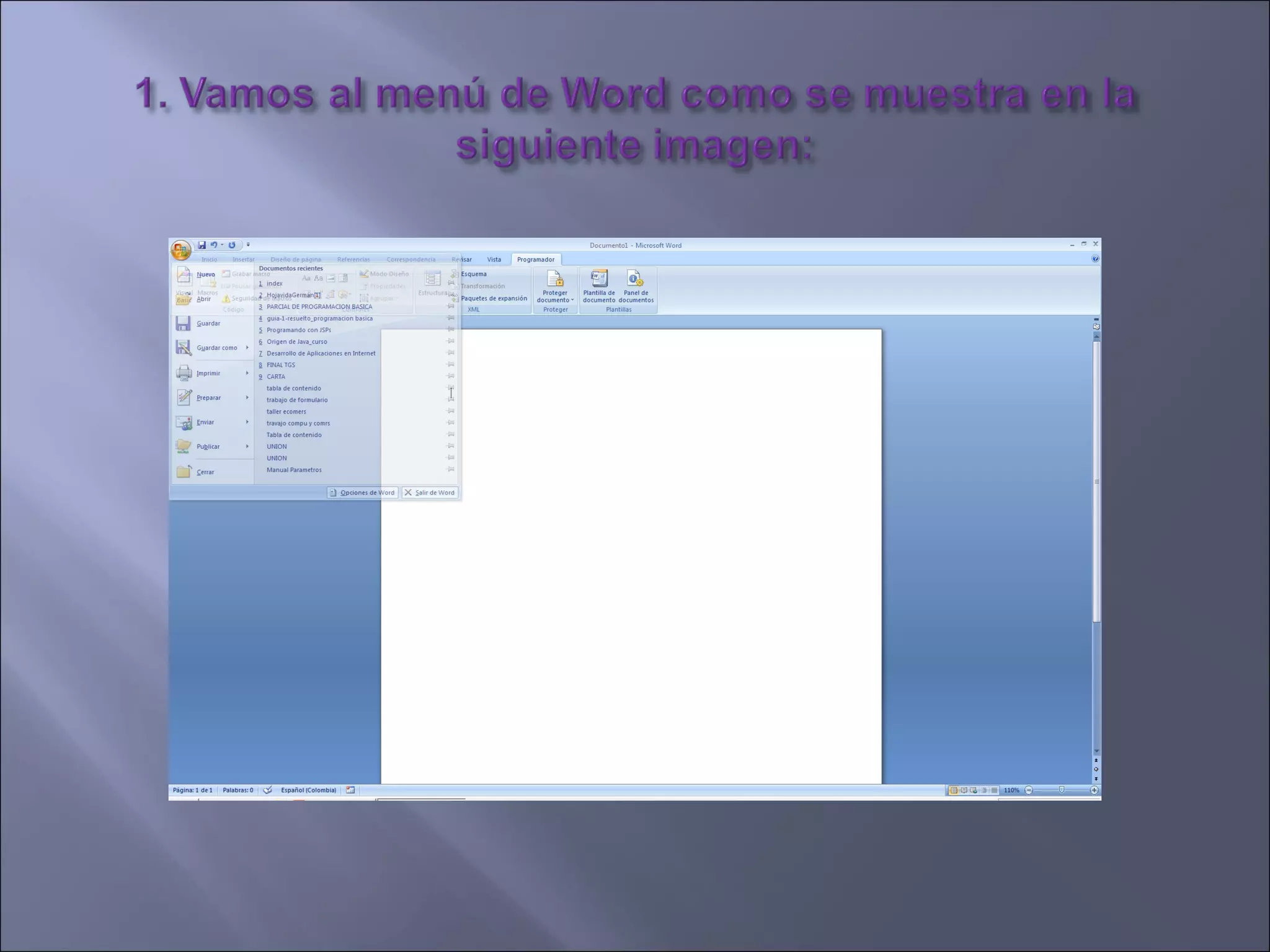Open the Panel de documentos icon
The image size is (1270, 952).
(x=635, y=279)
